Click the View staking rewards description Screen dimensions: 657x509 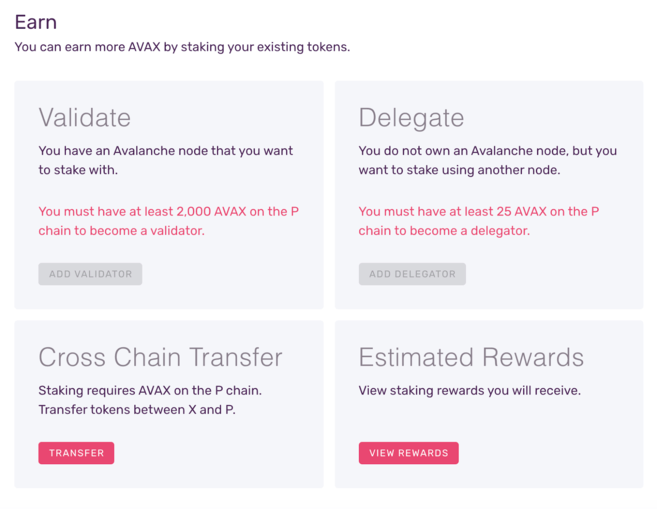[469, 390]
